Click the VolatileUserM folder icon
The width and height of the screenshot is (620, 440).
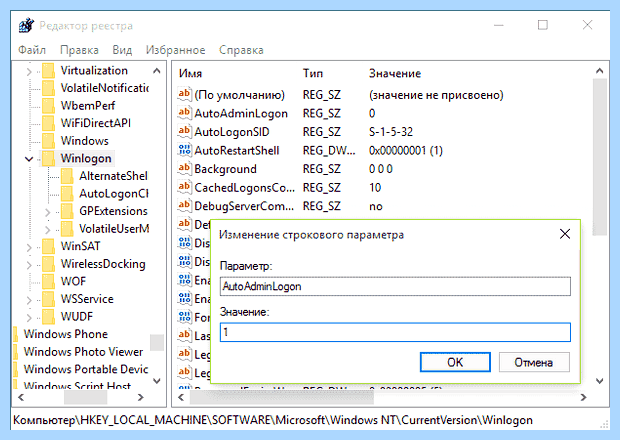point(67,228)
